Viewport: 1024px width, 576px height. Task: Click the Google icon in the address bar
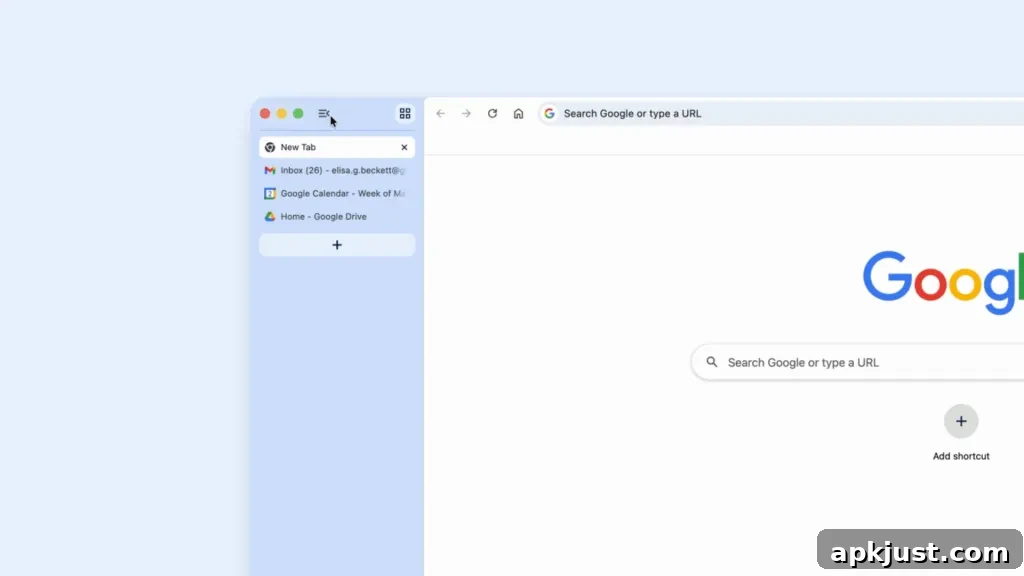click(x=549, y=114)
